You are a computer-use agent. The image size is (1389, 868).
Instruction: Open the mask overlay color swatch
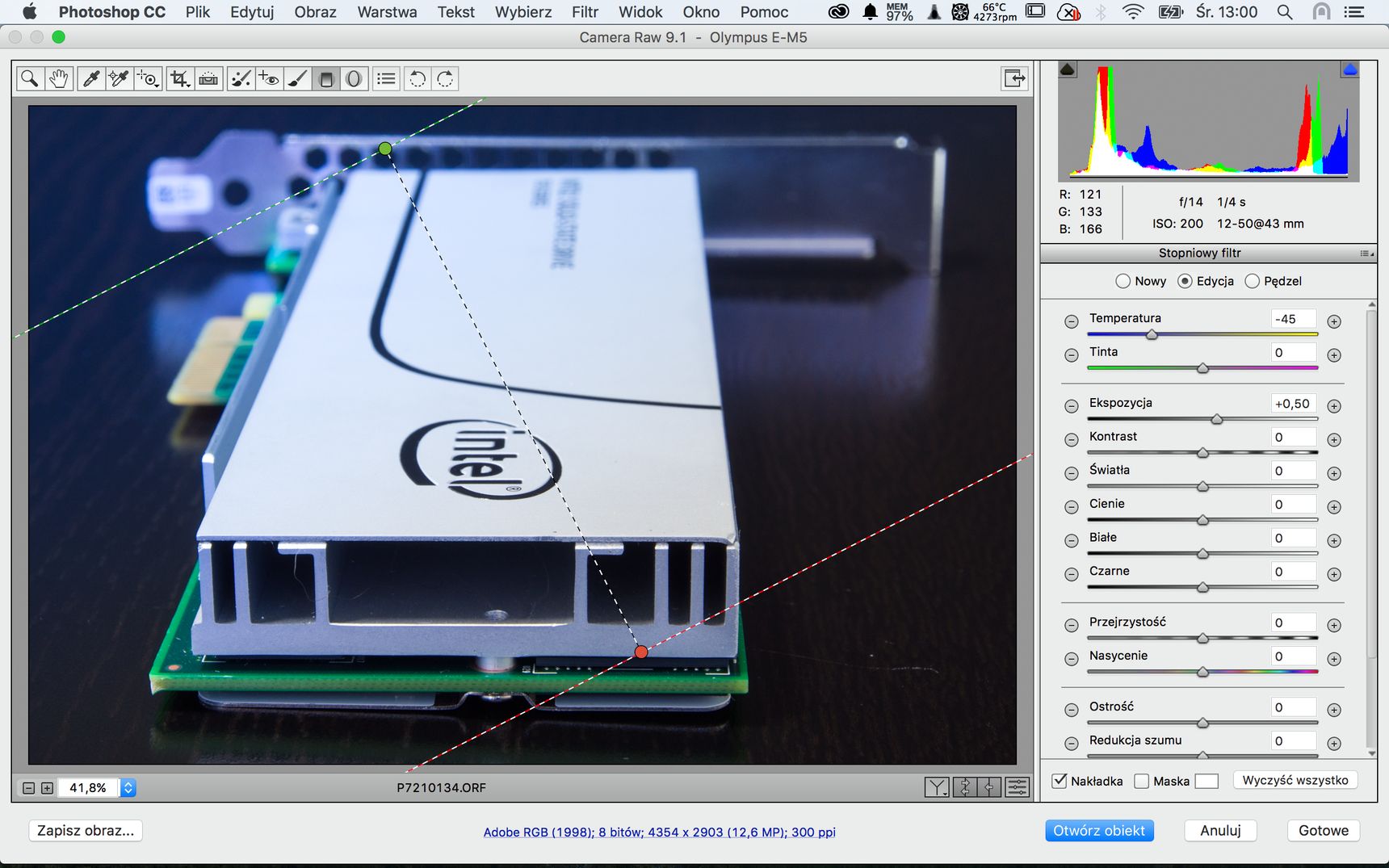tap(1206, 781)
